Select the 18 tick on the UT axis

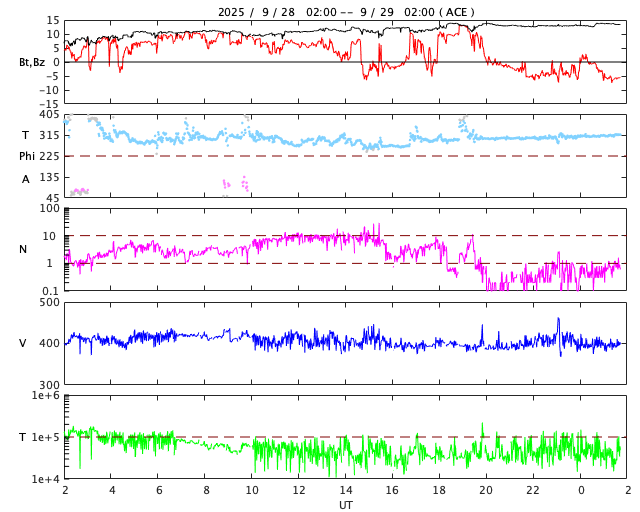pos(439,491)
